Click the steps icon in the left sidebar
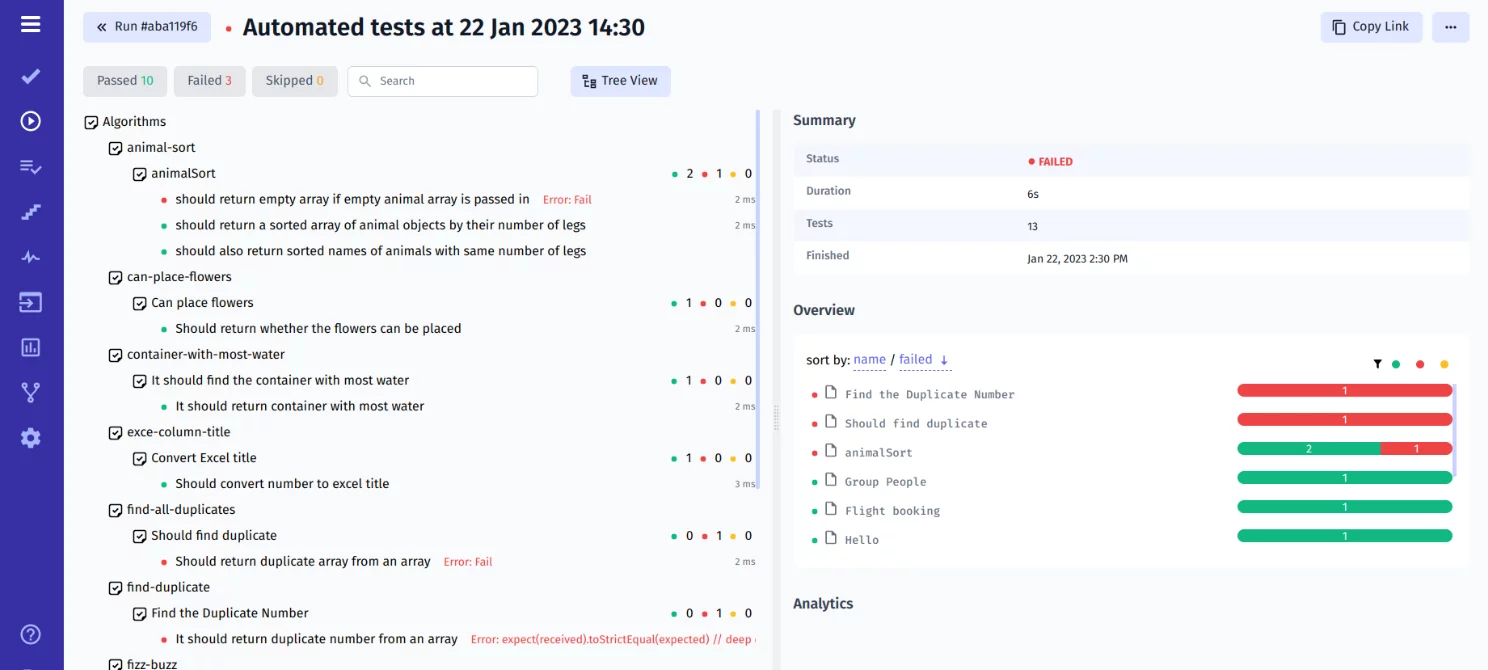The width and height of the screenshot is (1488, 670). pos(30,211)
